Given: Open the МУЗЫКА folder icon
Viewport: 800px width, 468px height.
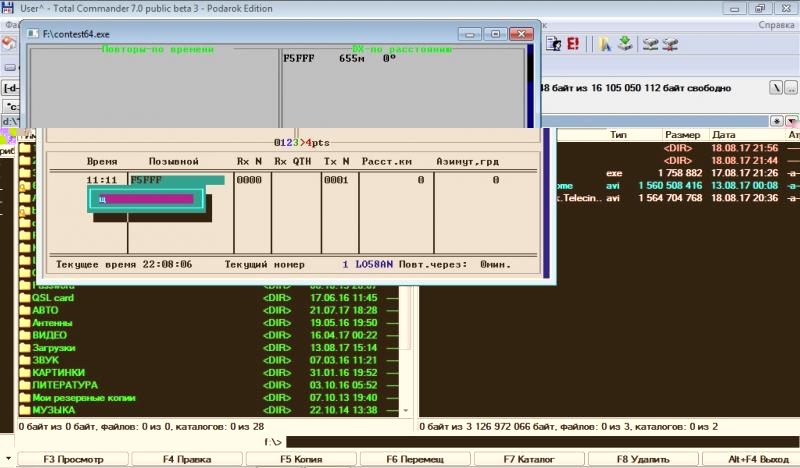Looking at the screenshot, I should click(25, 410).
